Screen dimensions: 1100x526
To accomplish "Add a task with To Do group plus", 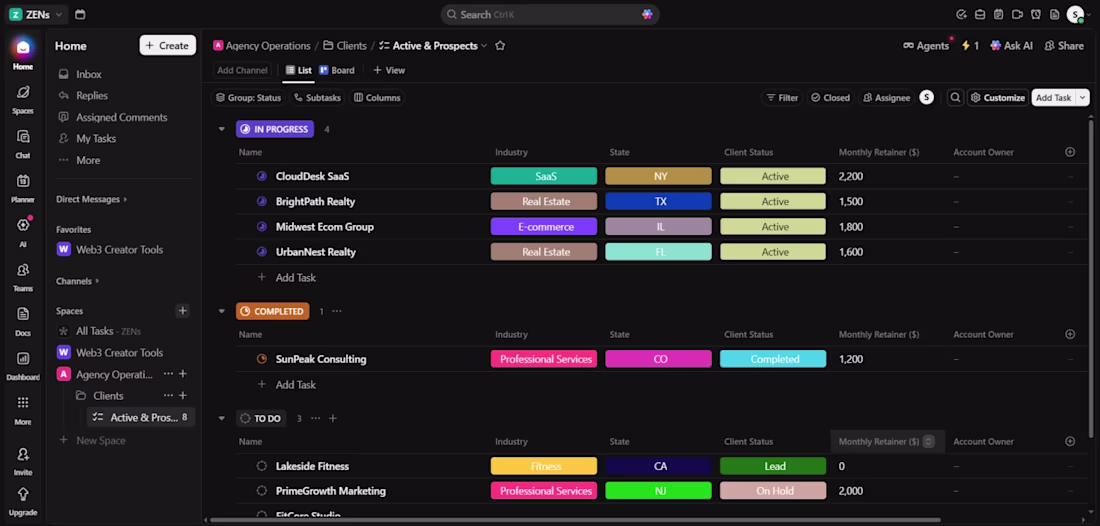I will coord(333,418).
